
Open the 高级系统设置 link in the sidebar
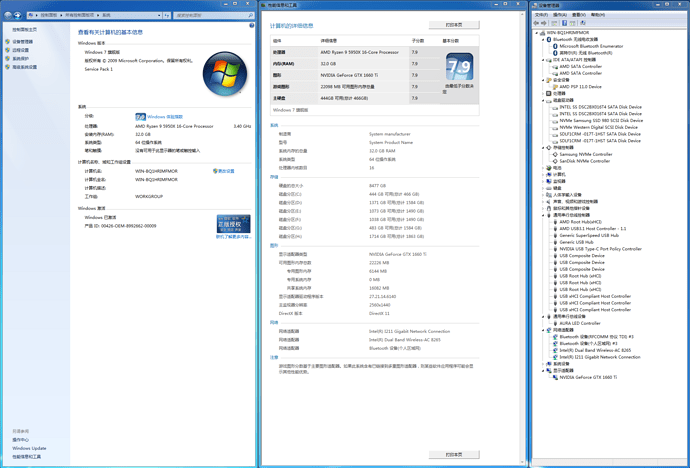25,67
